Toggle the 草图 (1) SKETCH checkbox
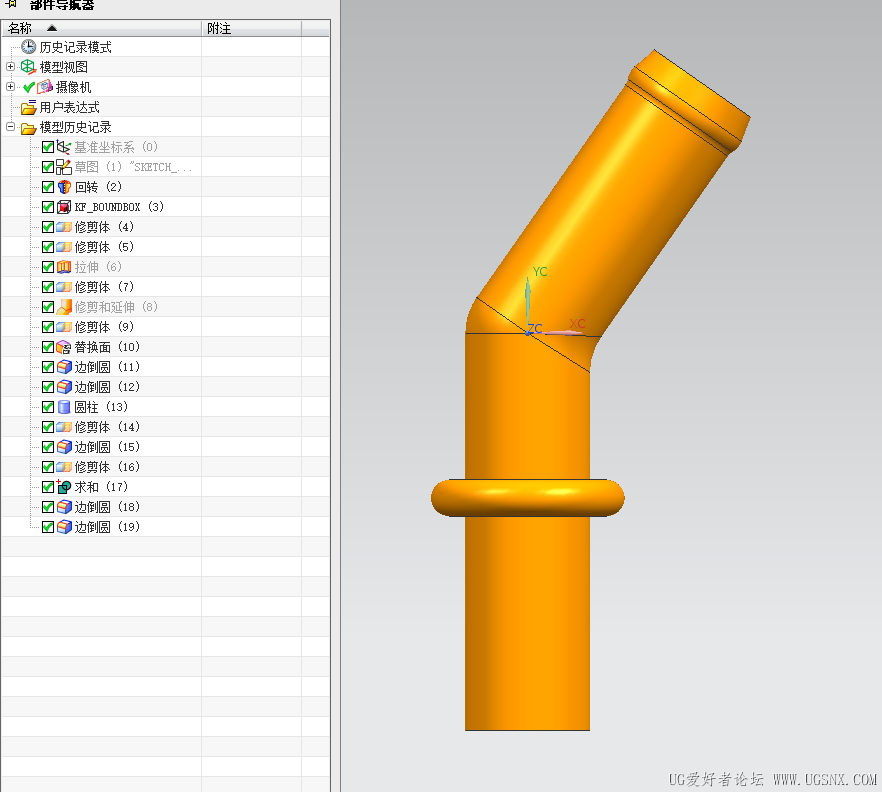Image resolution: width=882 pixels, height=792 pixels. point(48,167)
